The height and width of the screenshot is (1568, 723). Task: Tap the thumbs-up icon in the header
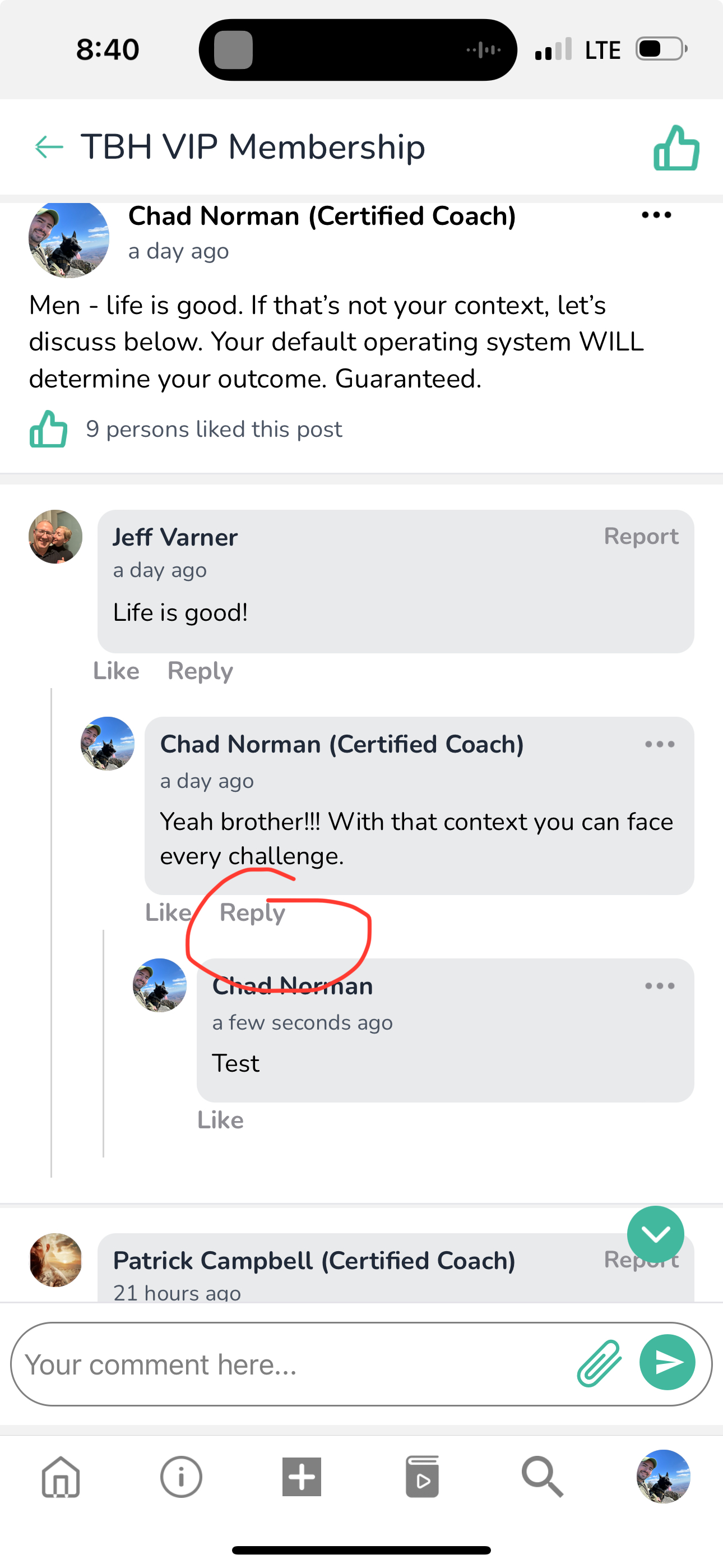tap(676, 148)
